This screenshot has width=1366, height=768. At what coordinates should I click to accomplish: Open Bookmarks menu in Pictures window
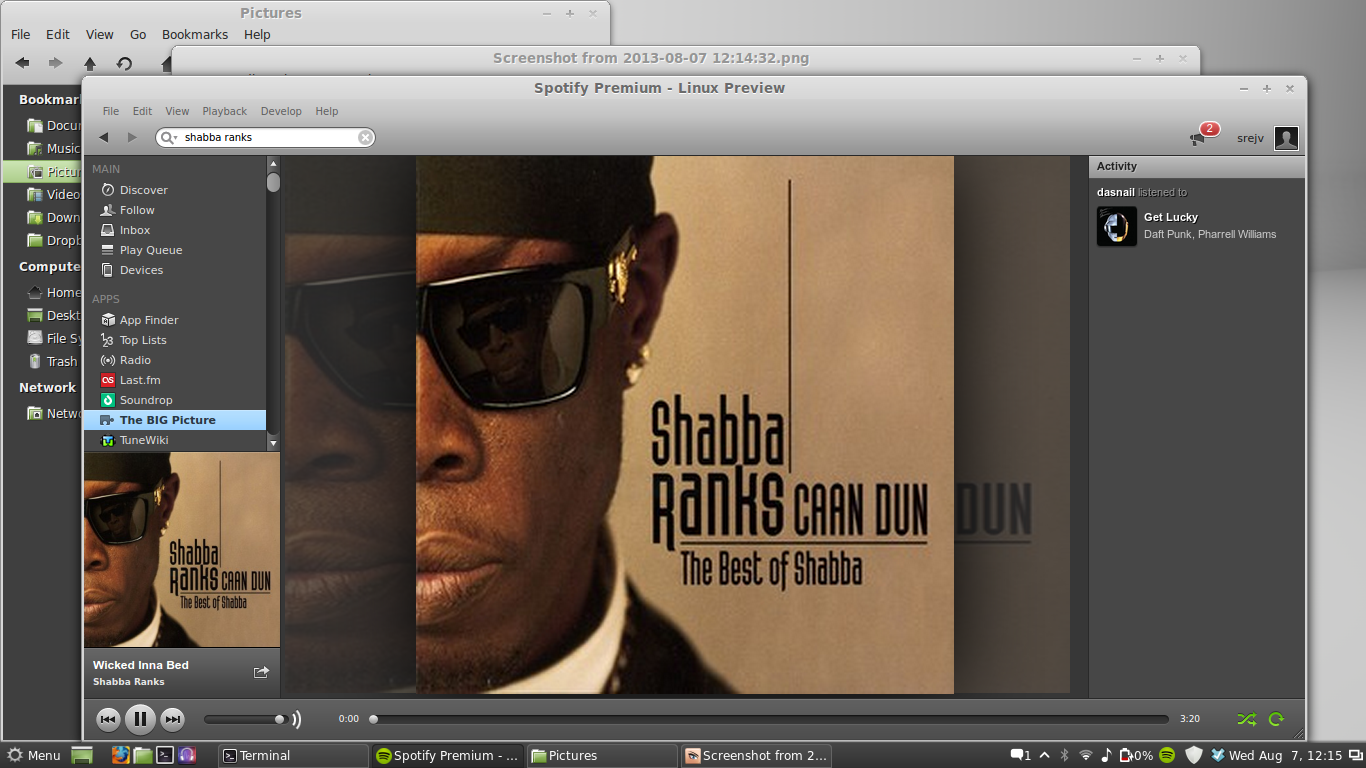click(195, 34)
